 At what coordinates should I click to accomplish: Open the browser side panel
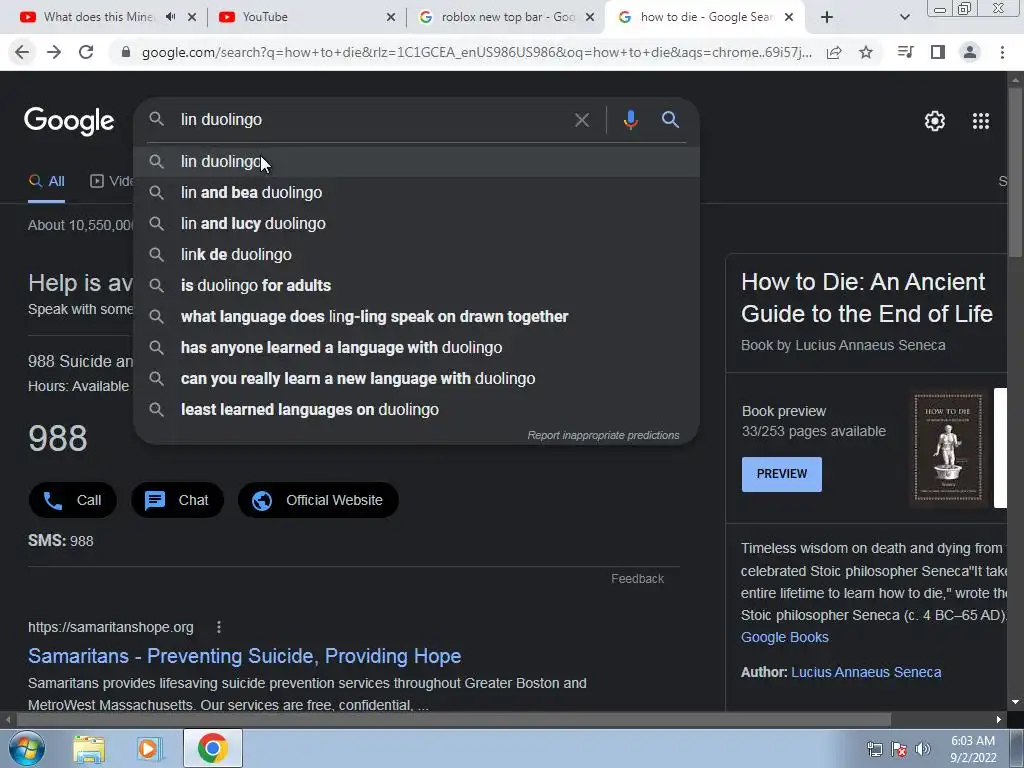click(x=938, y=52)
